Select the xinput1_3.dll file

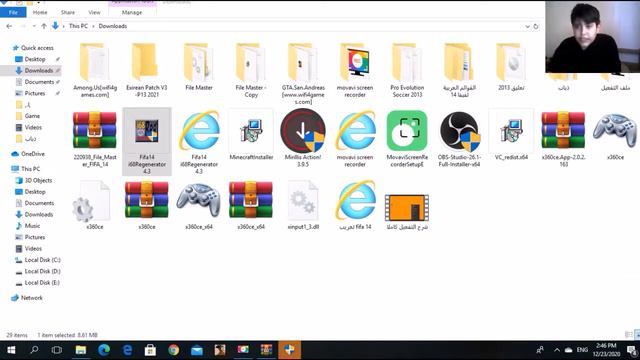(303, 205)
